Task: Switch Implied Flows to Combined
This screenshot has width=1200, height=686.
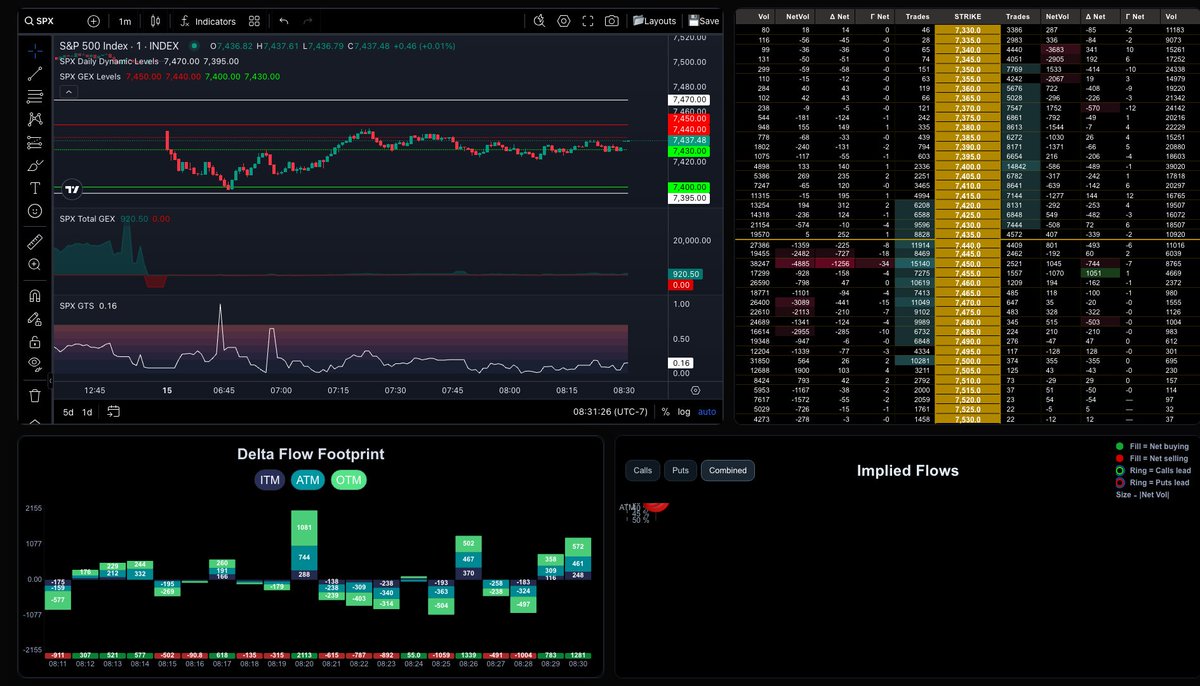Action: click(x=728, y=470)
